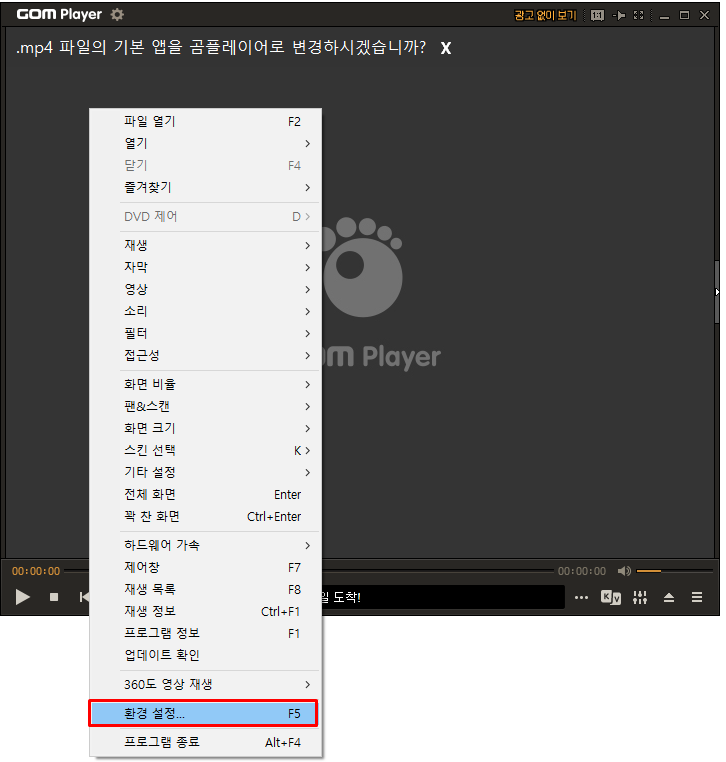
Task: Expand the 영상 submenu
Action: 205,290
